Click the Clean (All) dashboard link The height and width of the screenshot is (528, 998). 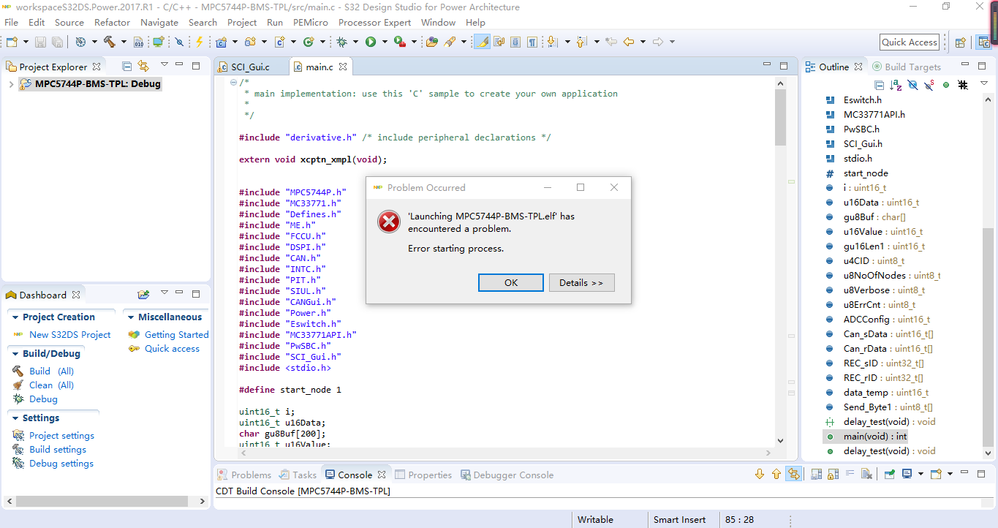coord(52,385)
